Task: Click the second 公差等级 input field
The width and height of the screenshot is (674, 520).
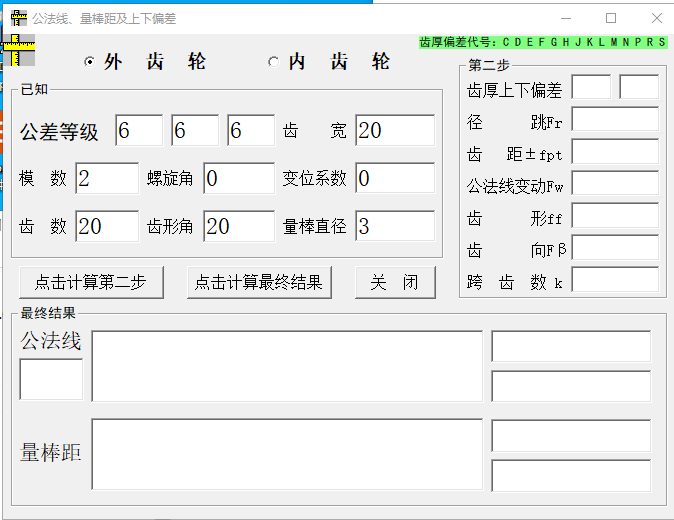Action: point(195,130)
